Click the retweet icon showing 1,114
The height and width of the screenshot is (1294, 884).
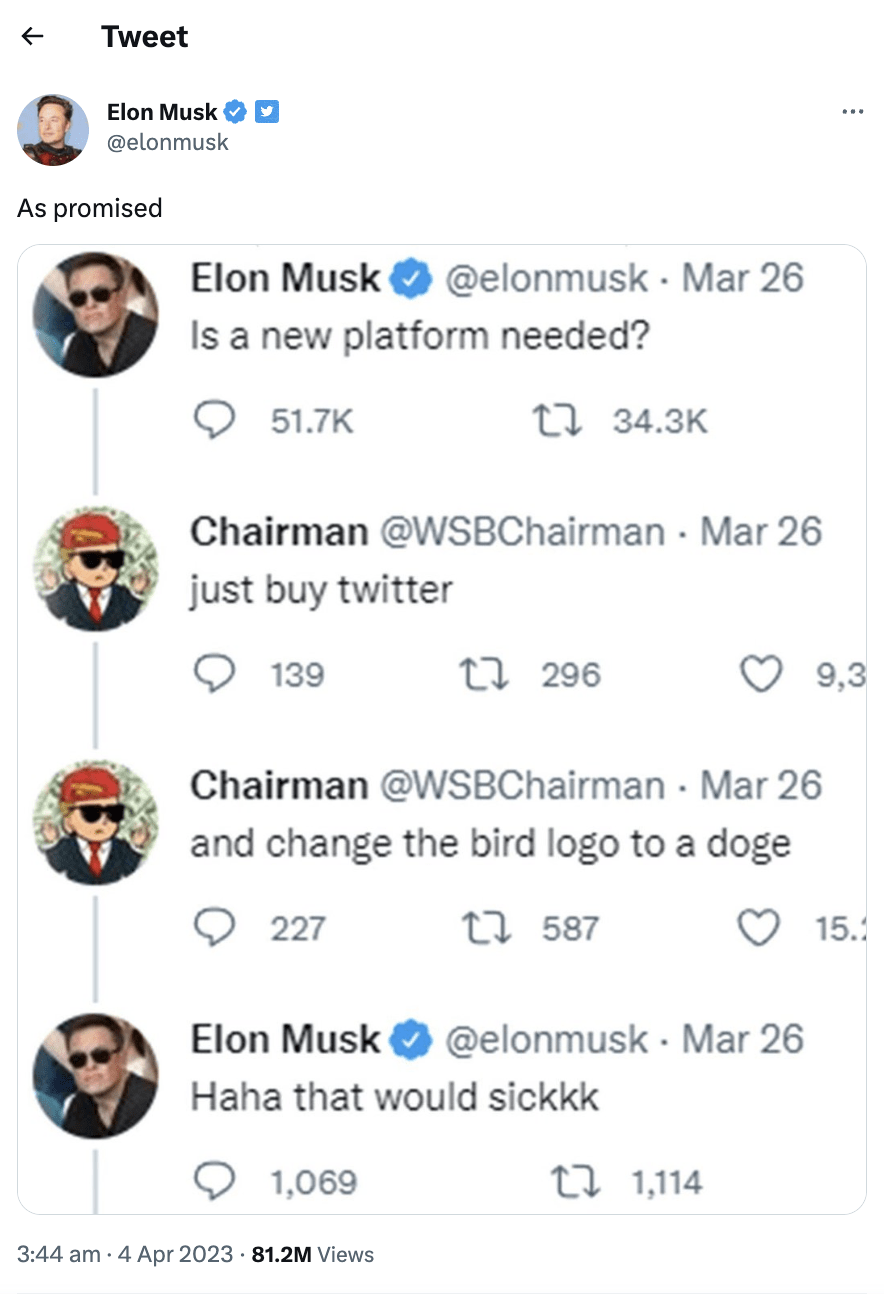(x=575, y=1181)
